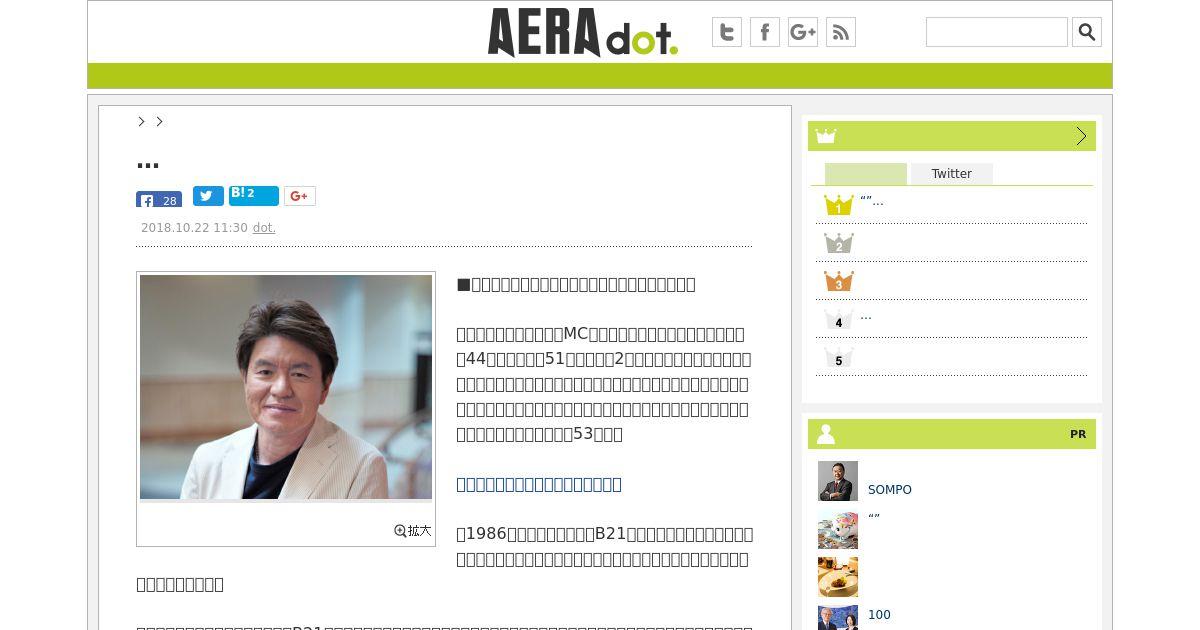
Task: Open the PR link labeled 100
Action: (x=879, y=615)
